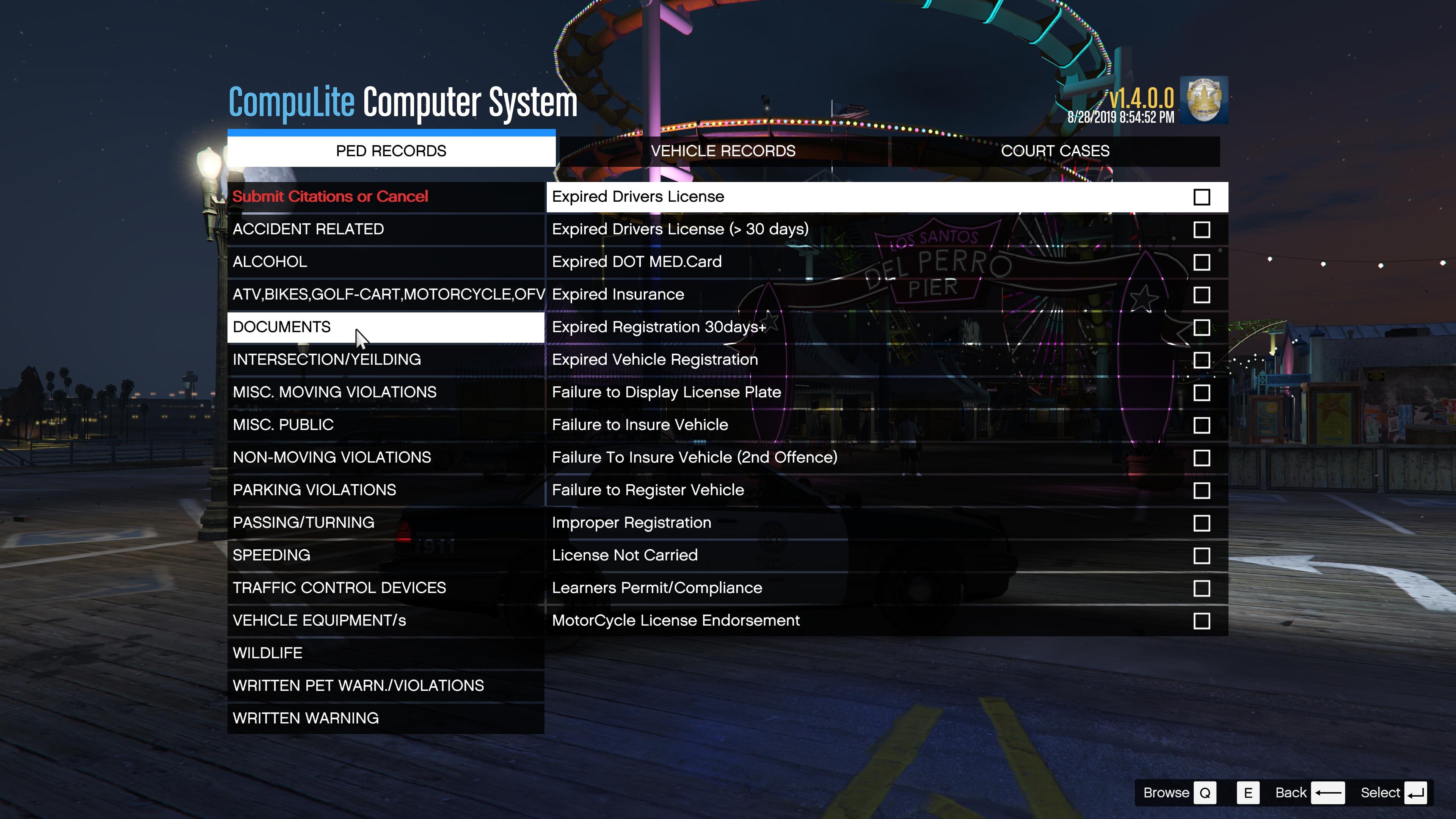Choose the TRAFFIC CONTROL DEVICES category

point(339,588)
